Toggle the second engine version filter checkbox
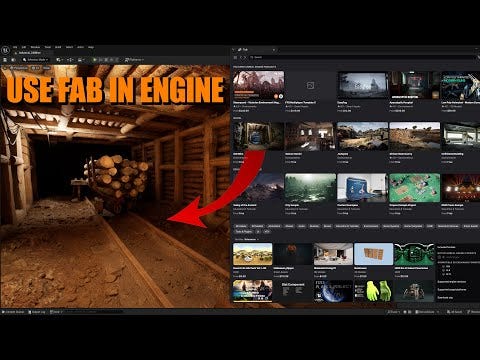Viewport: 480px width, 360px height. coord(443,270)
